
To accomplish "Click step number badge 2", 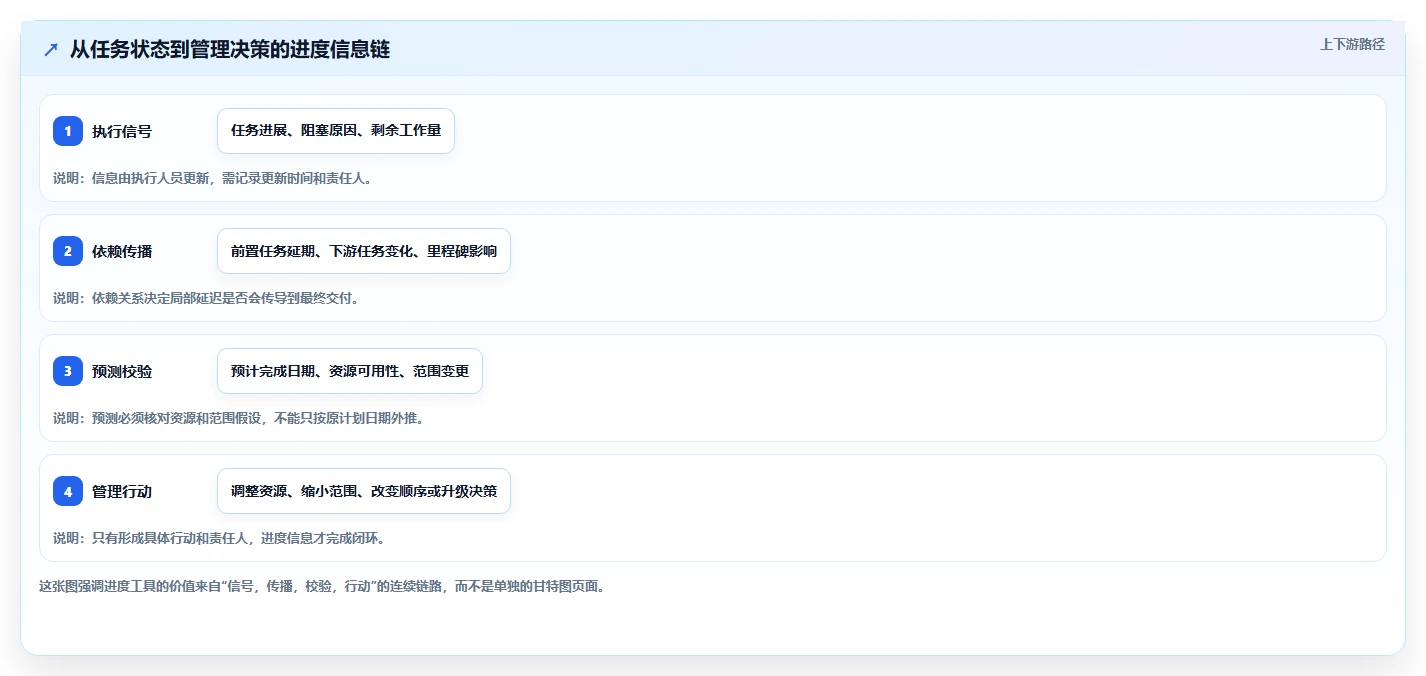I will click(x=68, y=251).
